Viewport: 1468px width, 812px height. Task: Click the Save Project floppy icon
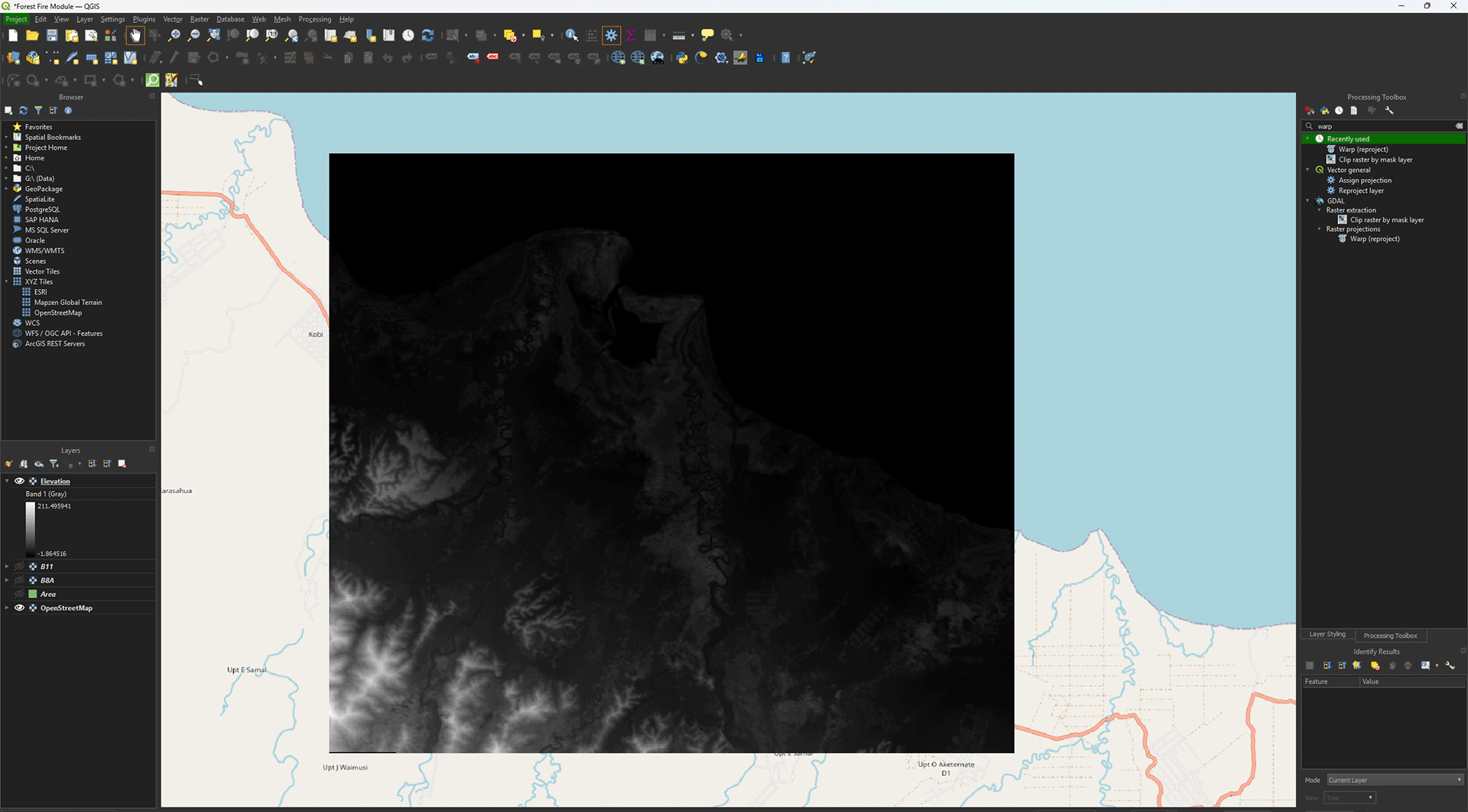click(52, 35)
